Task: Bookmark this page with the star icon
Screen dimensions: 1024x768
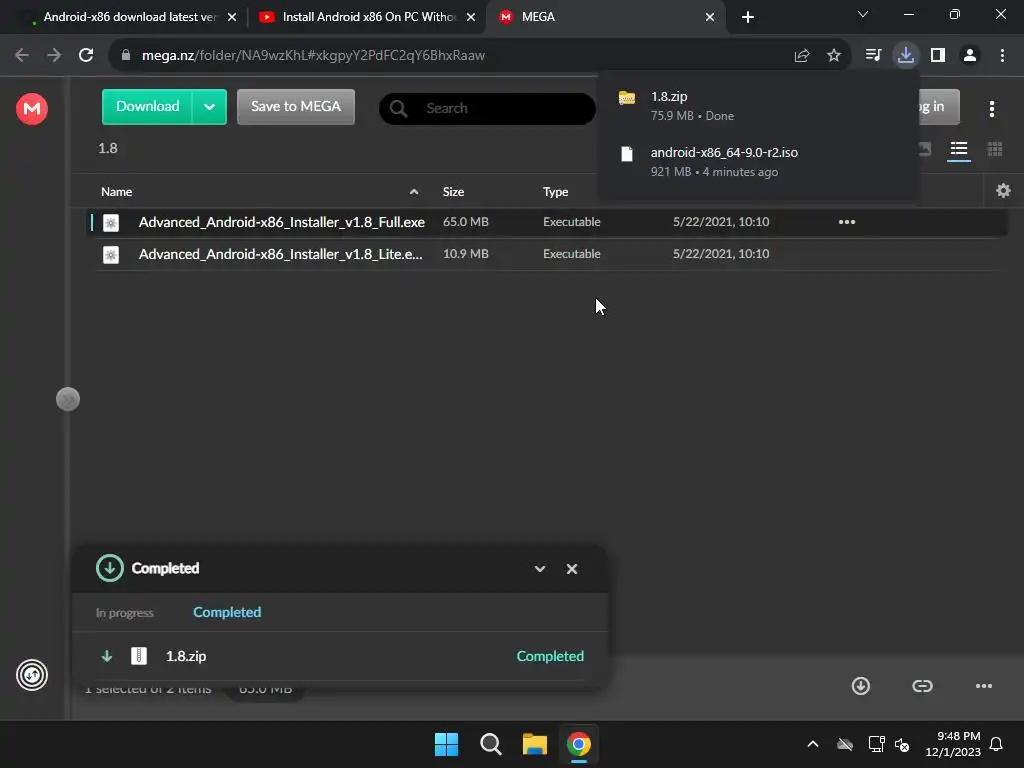Action: pos(833,56)
